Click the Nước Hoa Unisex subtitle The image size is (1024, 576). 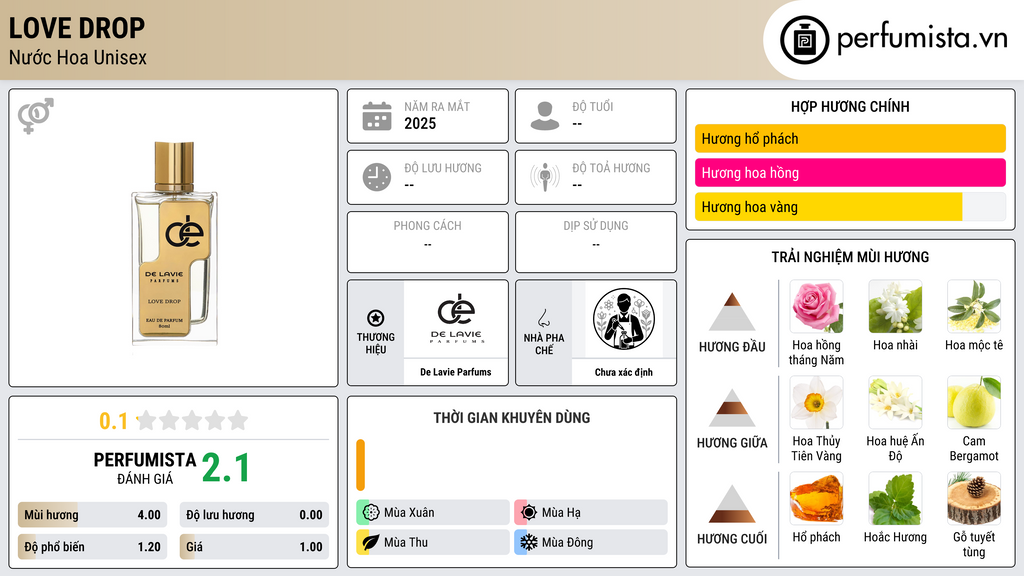click(x=78, y=57)
